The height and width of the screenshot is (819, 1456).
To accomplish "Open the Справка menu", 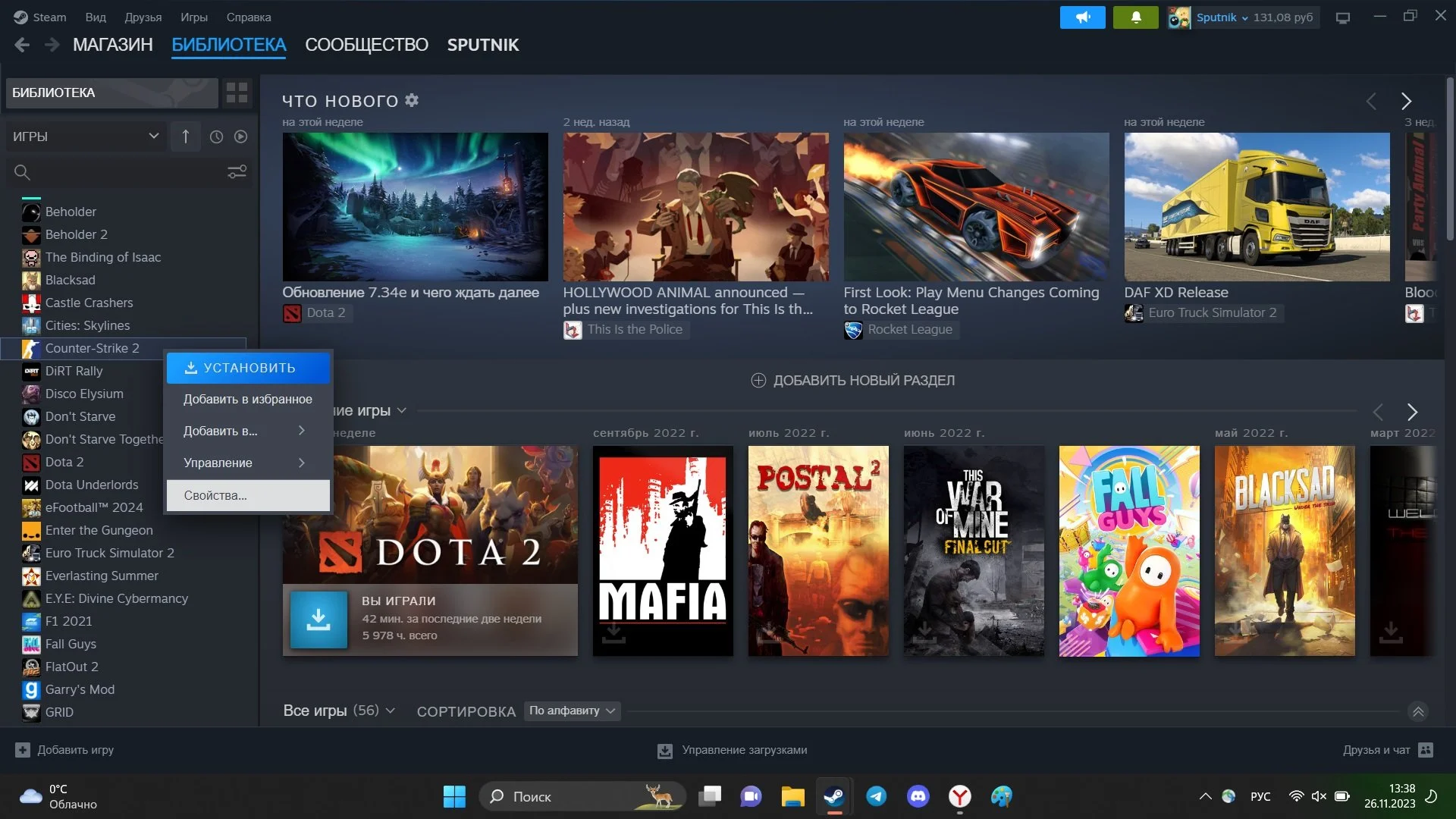I will click(249, 17).
